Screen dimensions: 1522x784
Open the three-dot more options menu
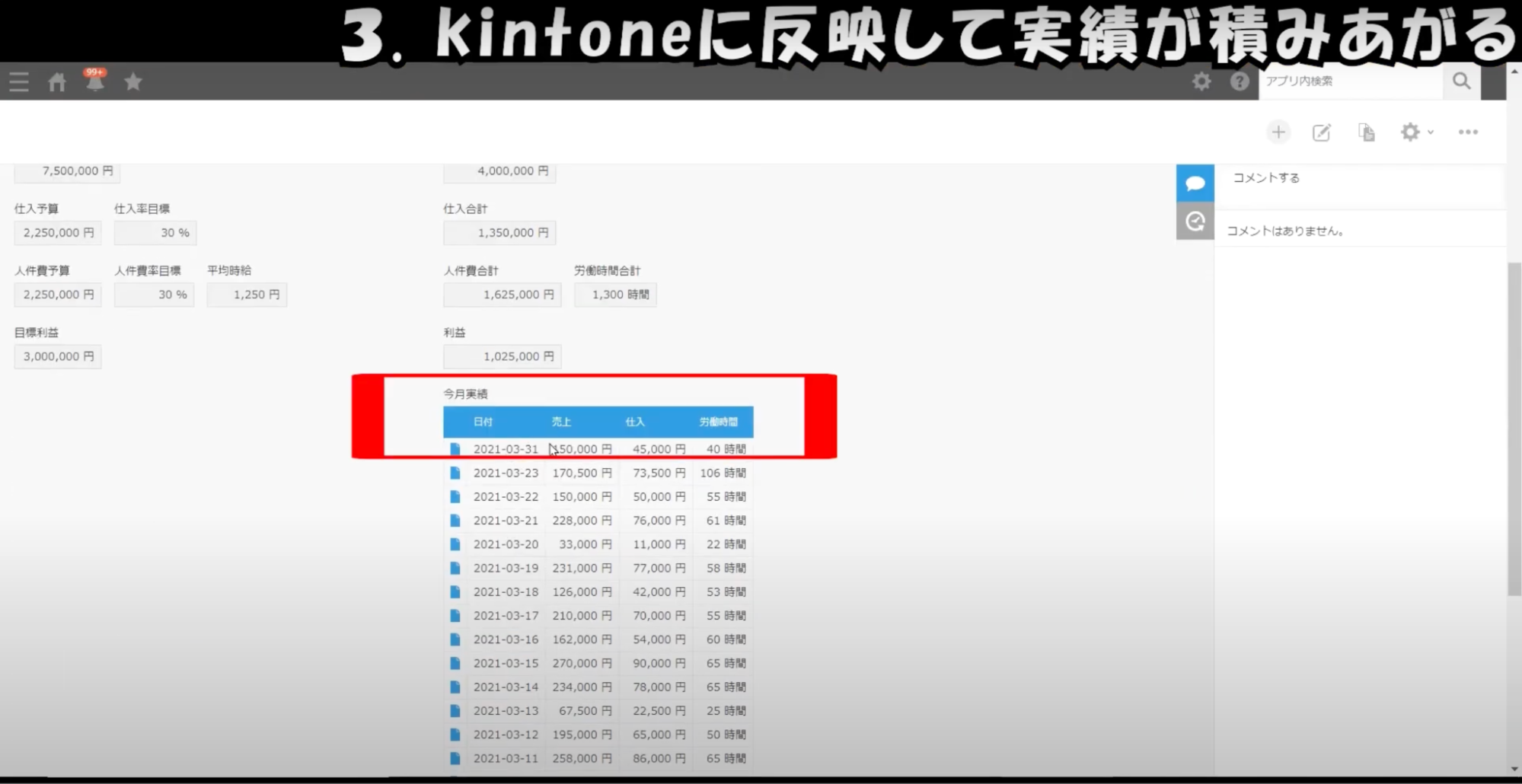[1468, 132]
